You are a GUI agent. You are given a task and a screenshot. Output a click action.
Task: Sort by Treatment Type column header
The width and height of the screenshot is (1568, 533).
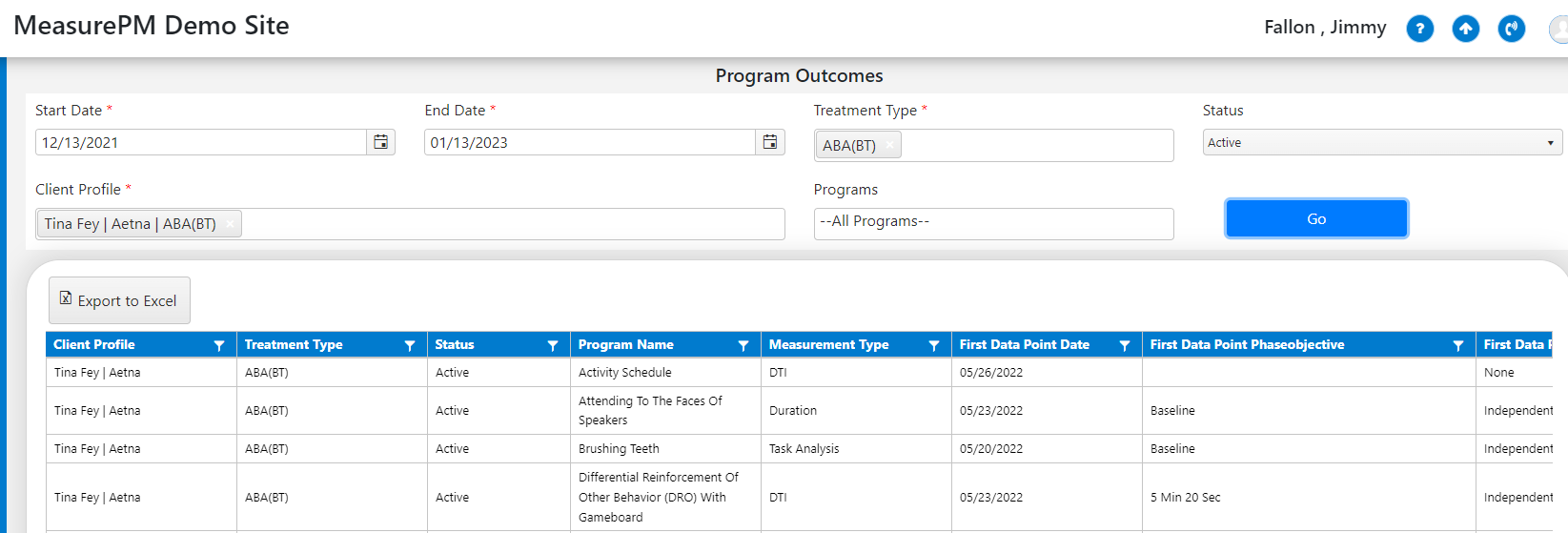[294, 344]
